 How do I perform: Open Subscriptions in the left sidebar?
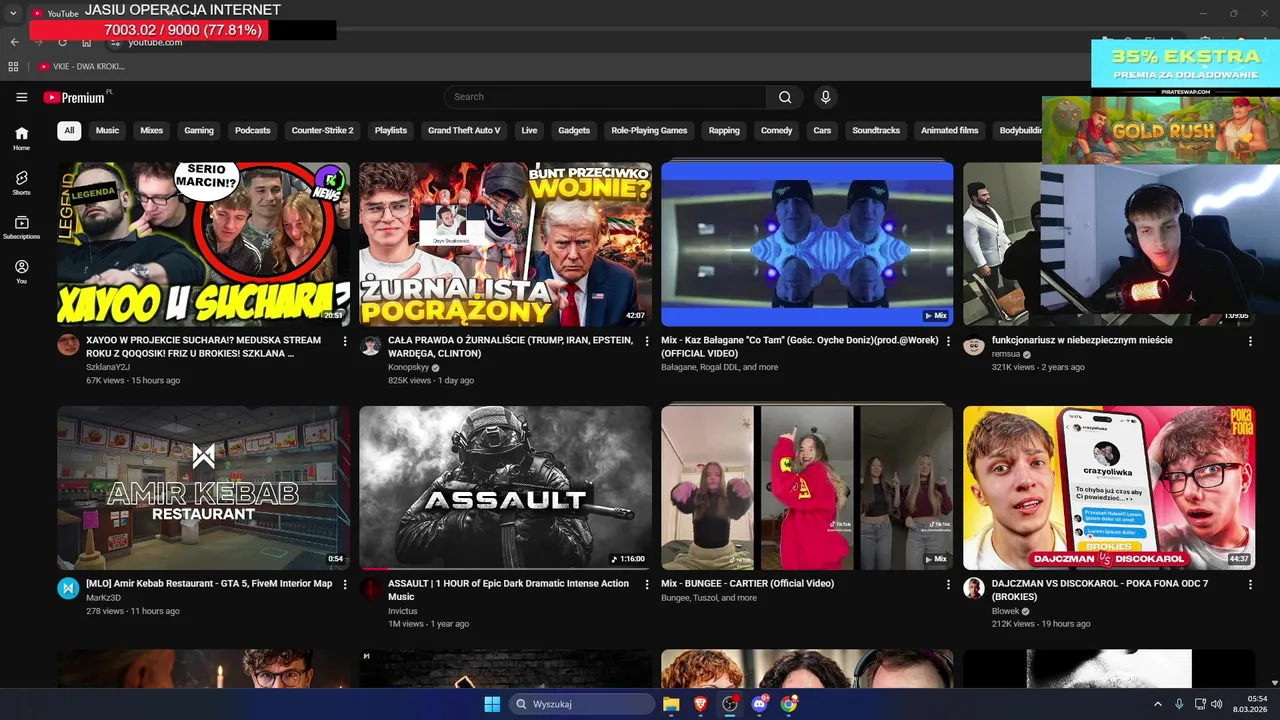pyautogui.click(x=22, y=227)
